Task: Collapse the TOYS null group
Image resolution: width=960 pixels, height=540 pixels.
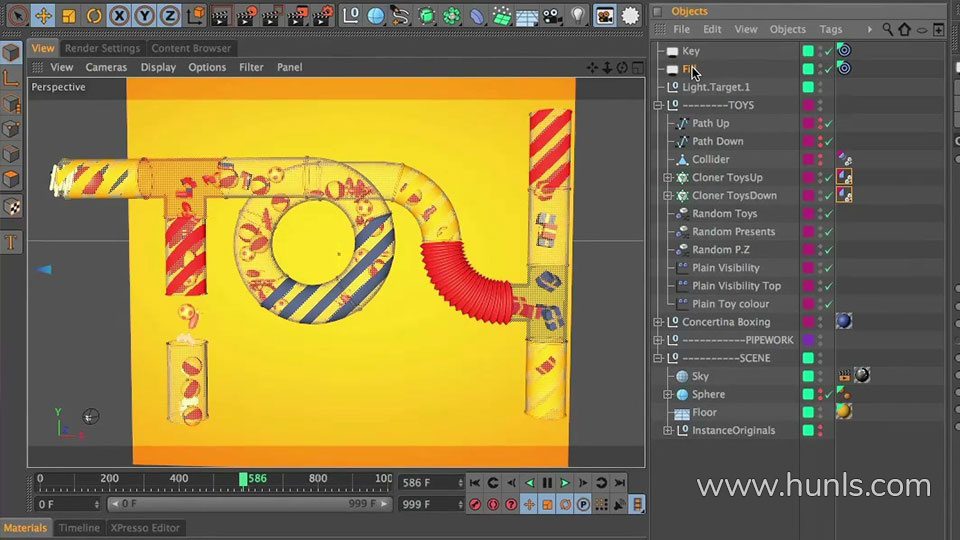Action: pos(658,105)
